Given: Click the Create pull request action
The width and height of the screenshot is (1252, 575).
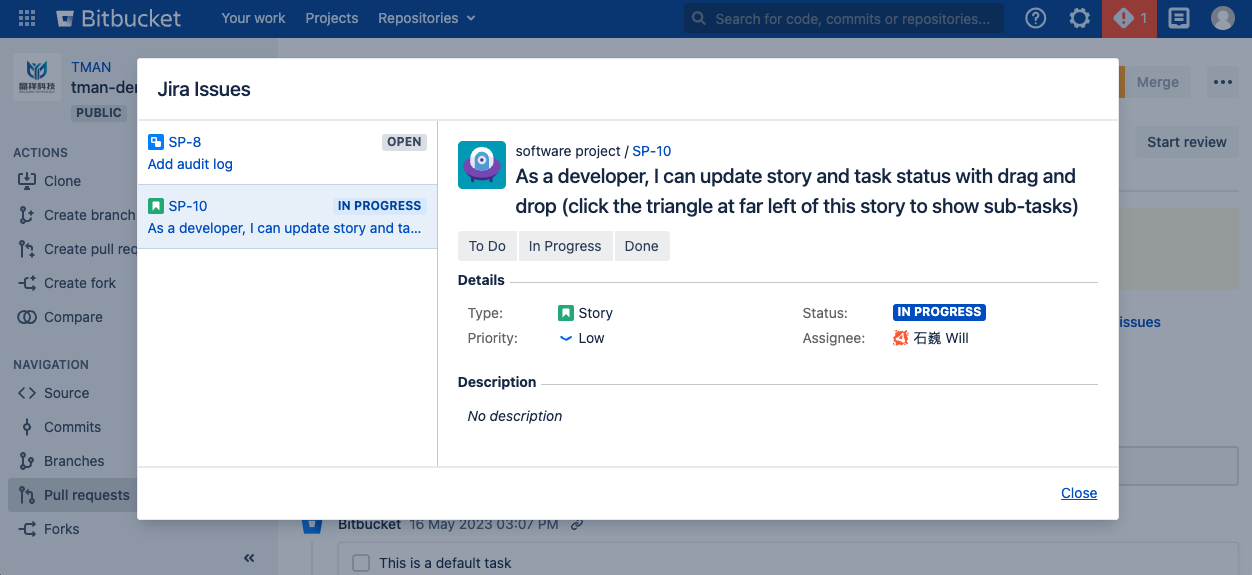Looking at the screenshot, I should pyautogui.click(x=76, y=249).
